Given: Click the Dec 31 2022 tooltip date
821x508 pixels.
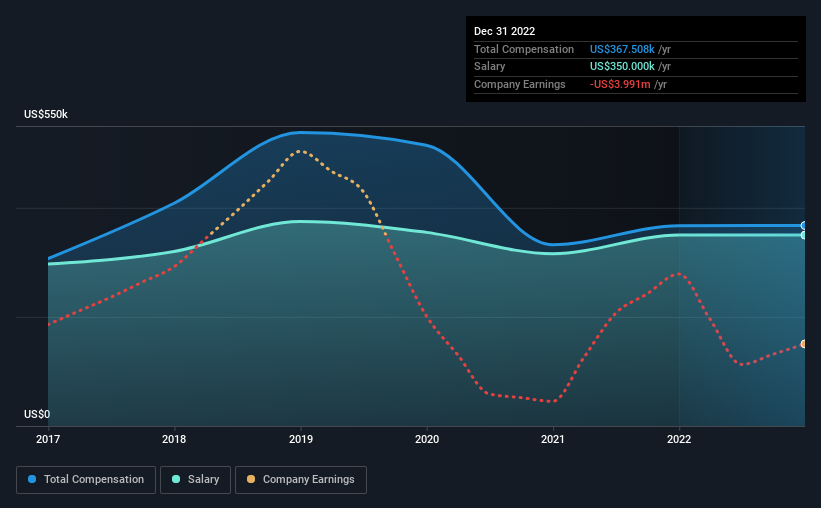Looking at the screenshot, I should [504, 31].
